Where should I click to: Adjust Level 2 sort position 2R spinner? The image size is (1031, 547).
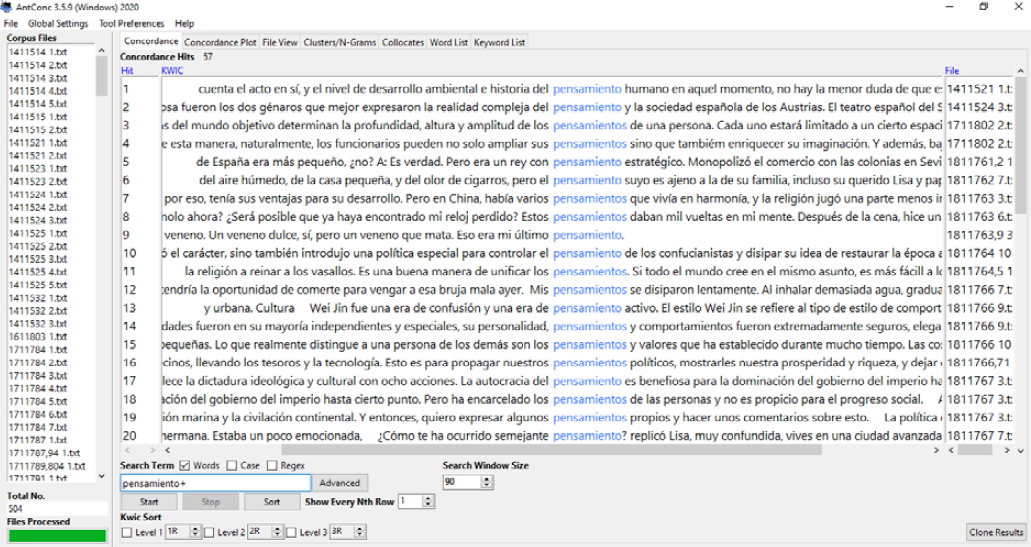click(x=279, y=533)
